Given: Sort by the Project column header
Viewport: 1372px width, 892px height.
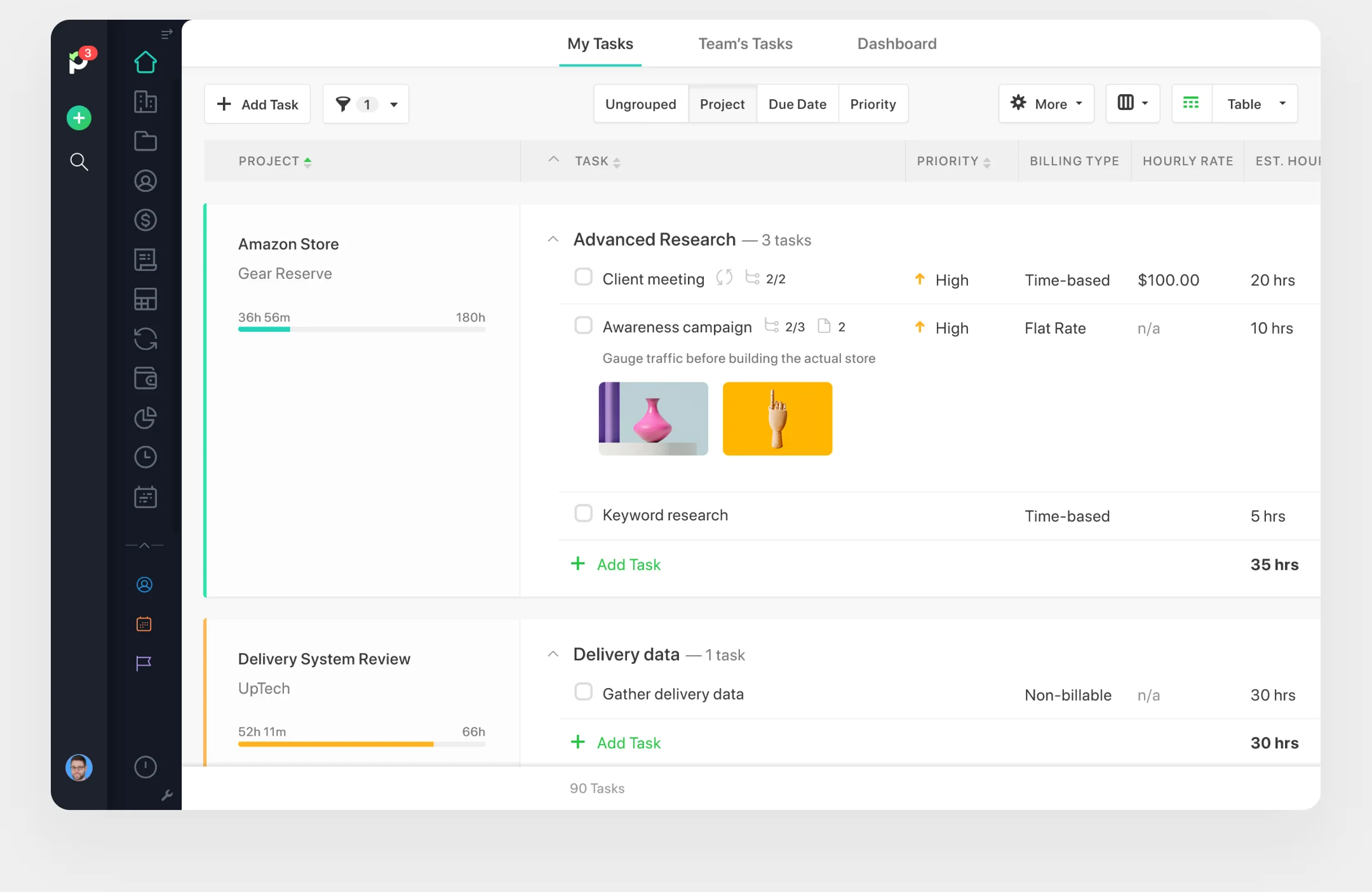Looking at the screenshot, I should (274, 161).
